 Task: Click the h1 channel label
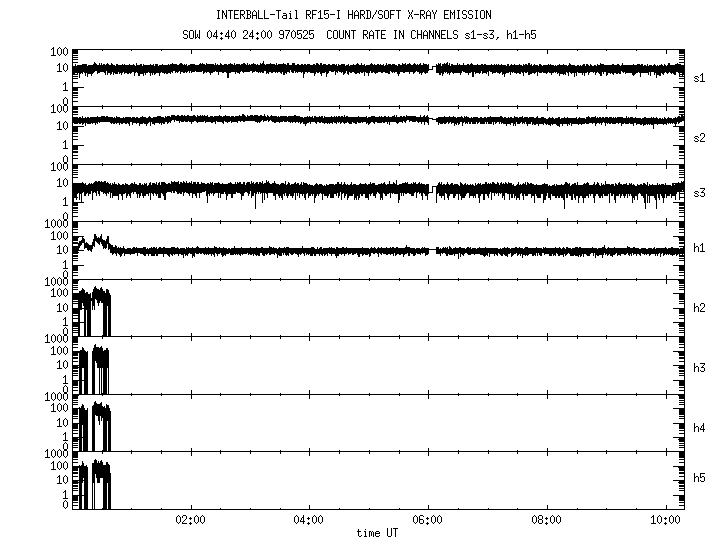coord(700,248)
